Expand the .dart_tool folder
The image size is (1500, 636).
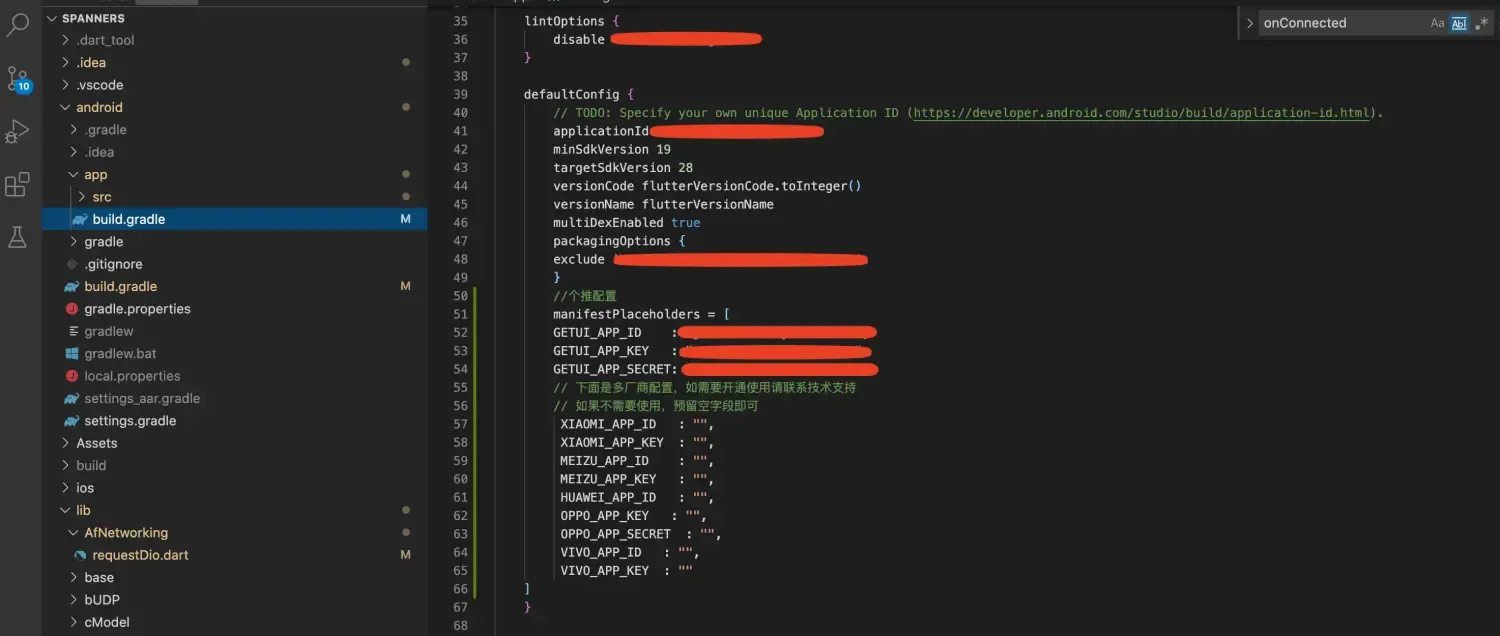pyautogui.click(x=105, y=40)
